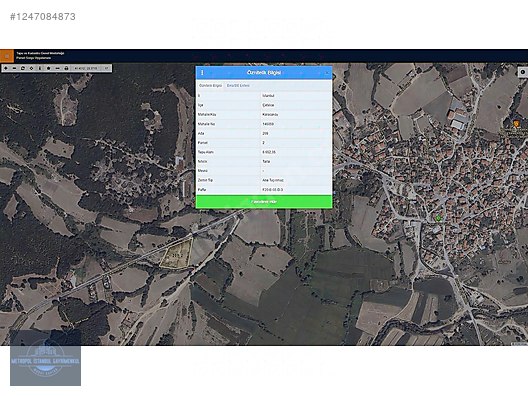Select the round point tool in toolbar
The width and height of the screenshot is (528, 396).
49,68
